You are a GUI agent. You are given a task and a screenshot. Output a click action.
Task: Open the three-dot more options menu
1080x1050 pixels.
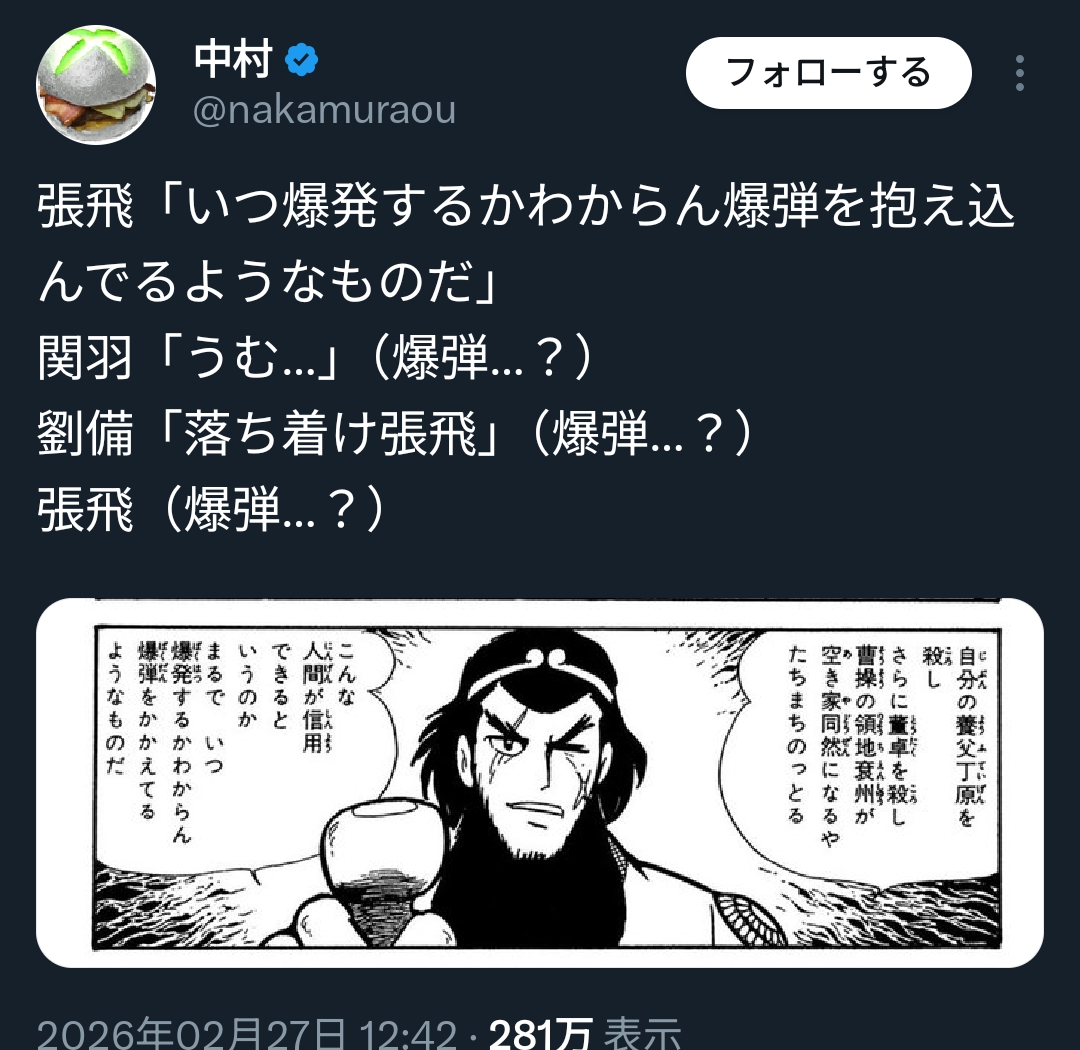(x=1019, y=73)
